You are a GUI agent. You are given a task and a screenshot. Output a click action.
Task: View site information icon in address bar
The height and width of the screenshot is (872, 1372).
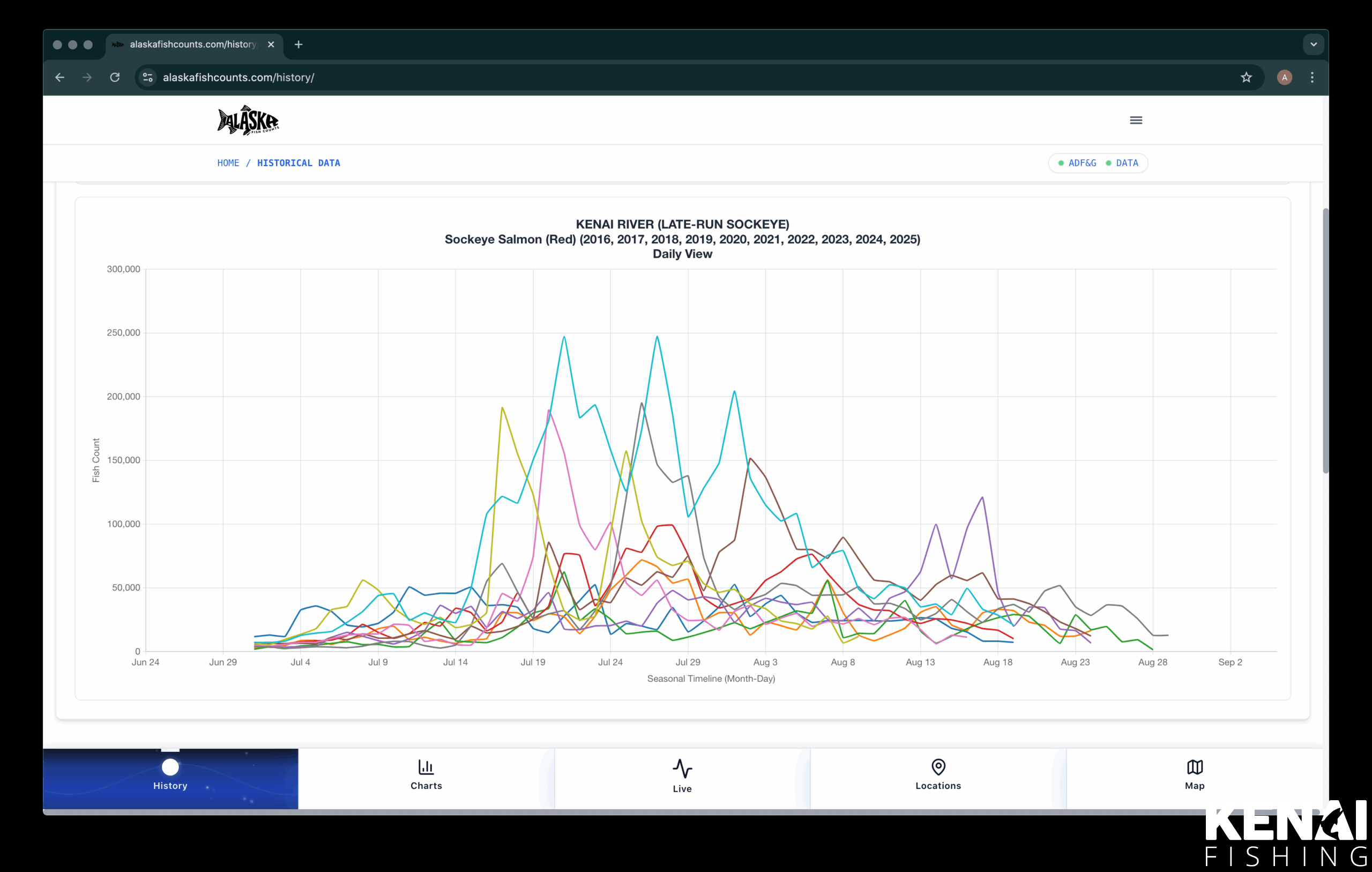tap(148, 78)
